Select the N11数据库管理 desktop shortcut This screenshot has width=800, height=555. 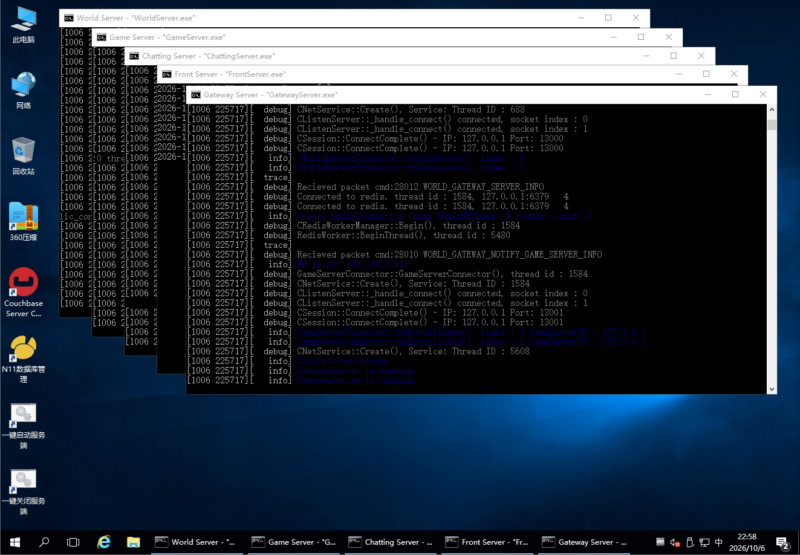(x=23, y=359)
